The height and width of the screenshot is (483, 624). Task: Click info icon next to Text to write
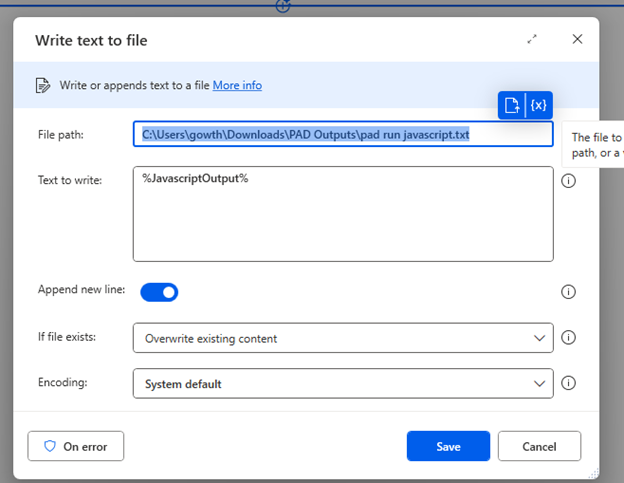568,181
